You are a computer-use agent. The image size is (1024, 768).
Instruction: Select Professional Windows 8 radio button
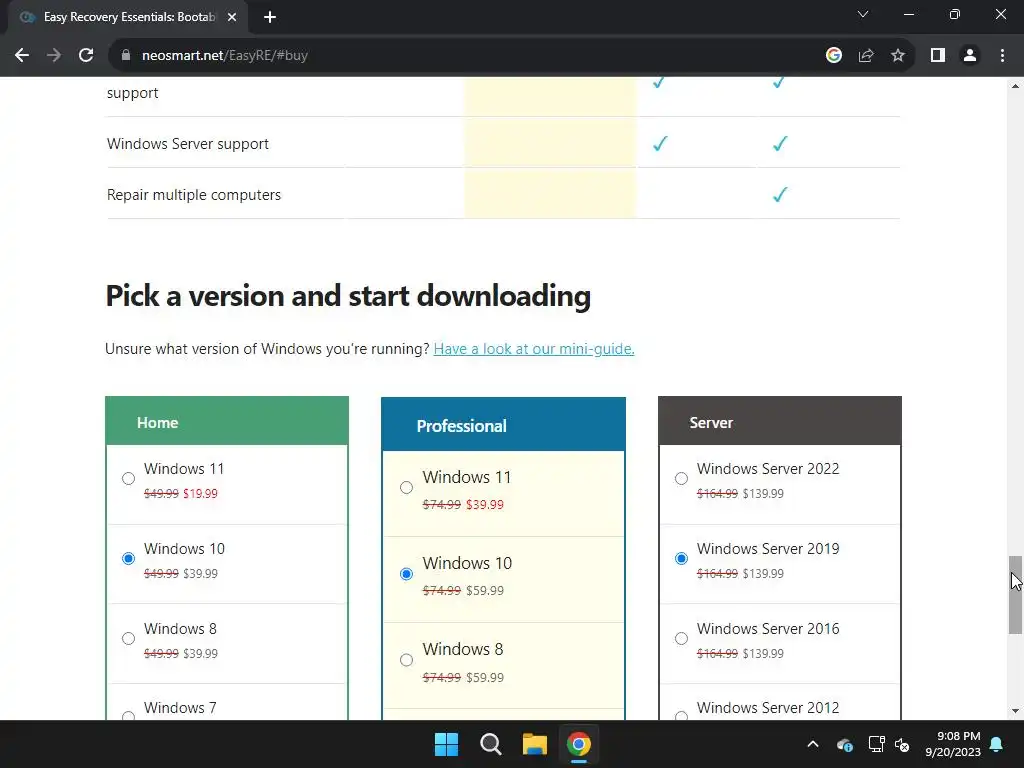click(406, 660)
